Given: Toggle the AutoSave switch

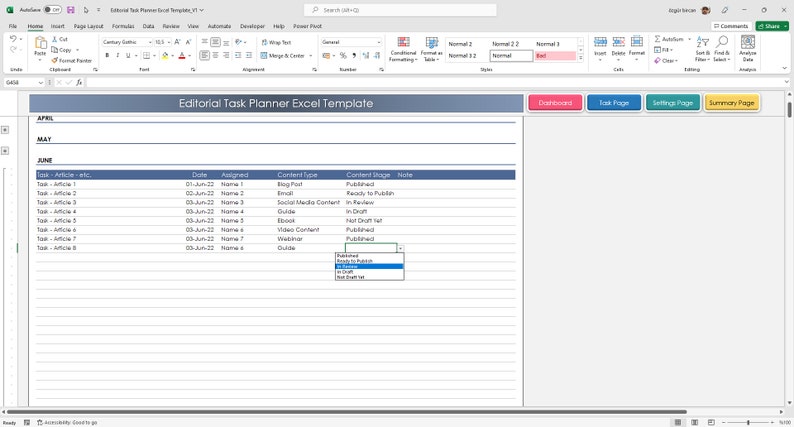Looking at the screenshot, I should coord(52,10).
